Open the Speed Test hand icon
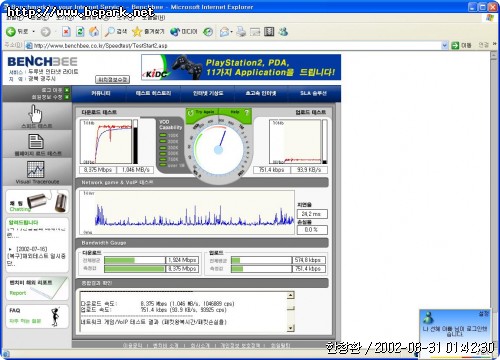Image resolution: width=500 pixels, height=360 pixels. click(x=35, y=114)
